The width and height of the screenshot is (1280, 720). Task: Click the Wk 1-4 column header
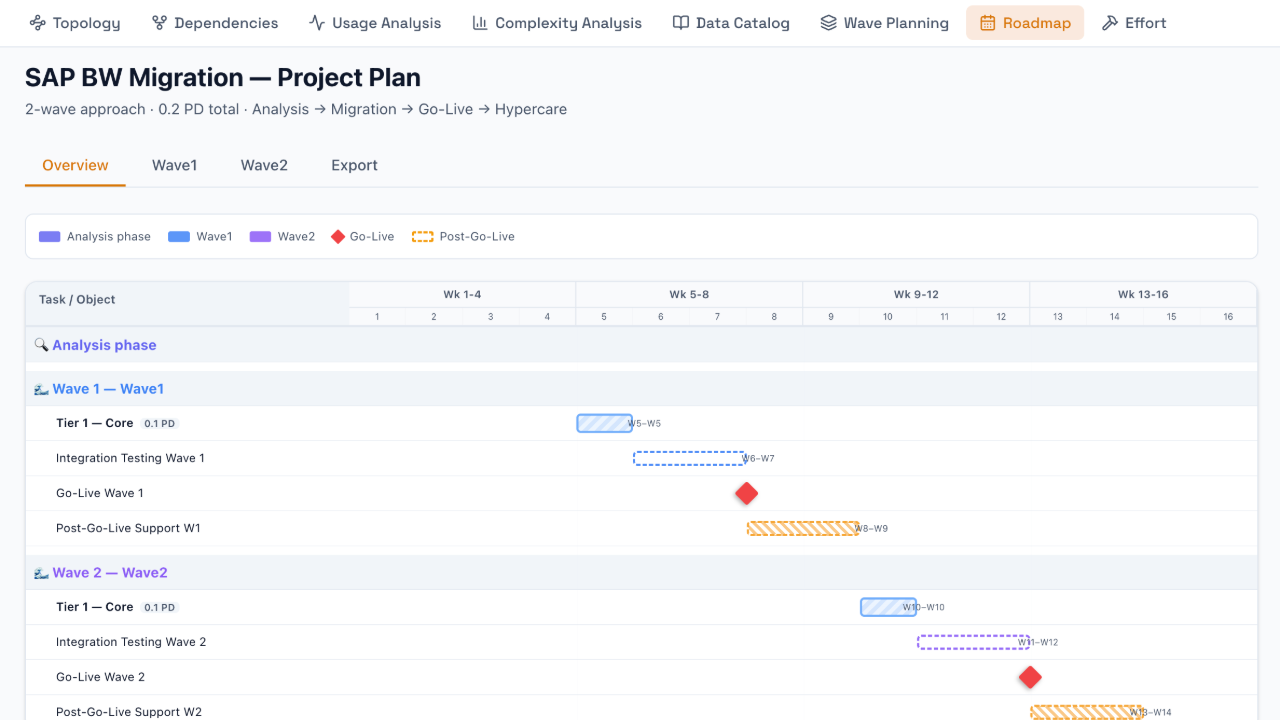[462, 295]
